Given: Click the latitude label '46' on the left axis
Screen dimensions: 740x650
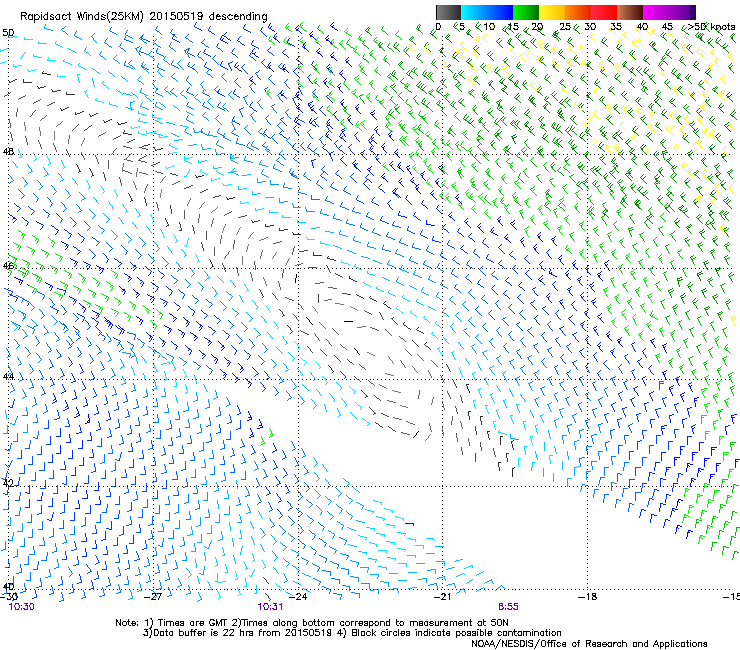Looking at the screenshot, I should click(8, 266).
